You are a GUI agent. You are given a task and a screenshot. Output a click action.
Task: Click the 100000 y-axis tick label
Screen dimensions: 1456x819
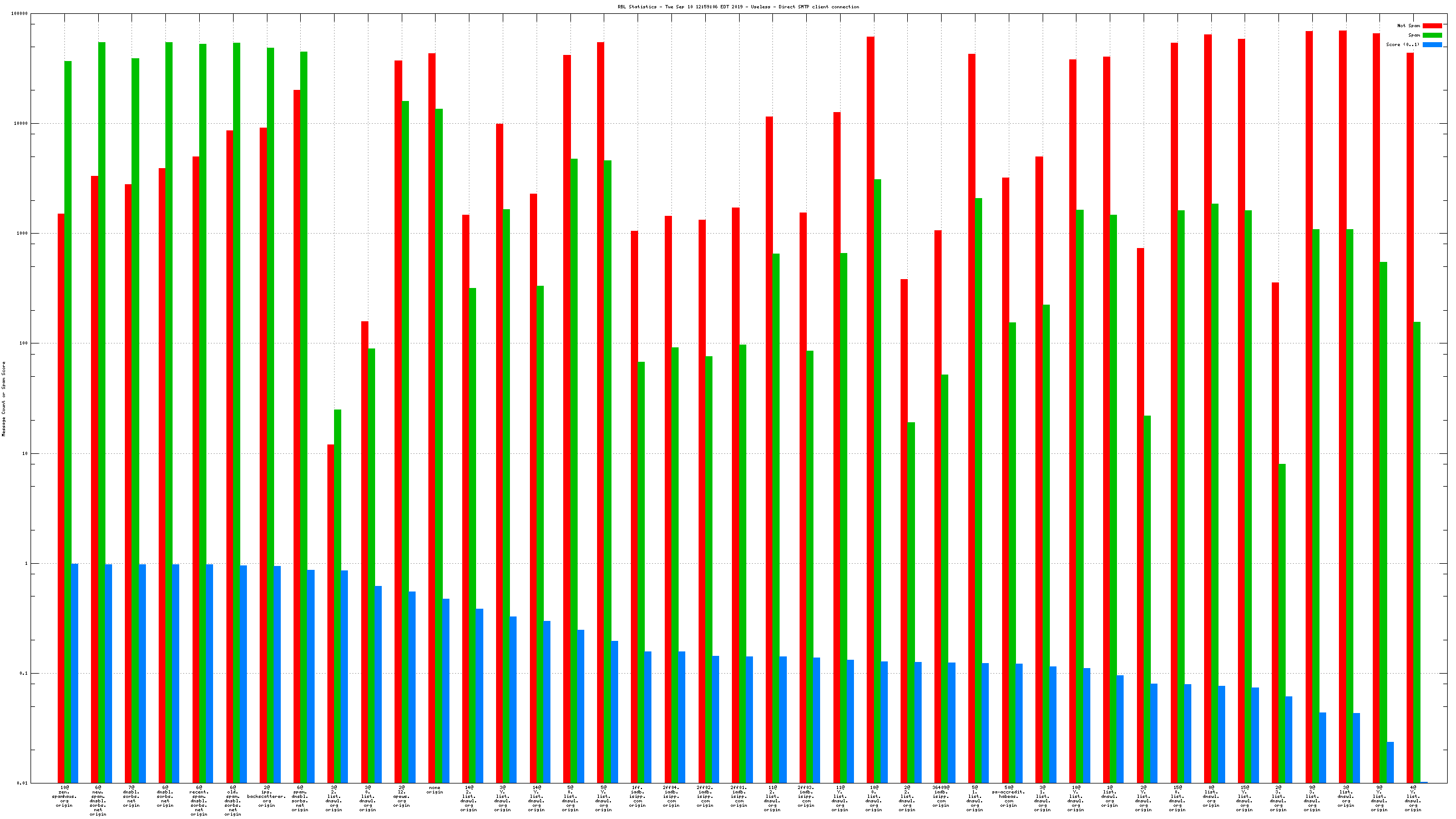click(19, 13)
